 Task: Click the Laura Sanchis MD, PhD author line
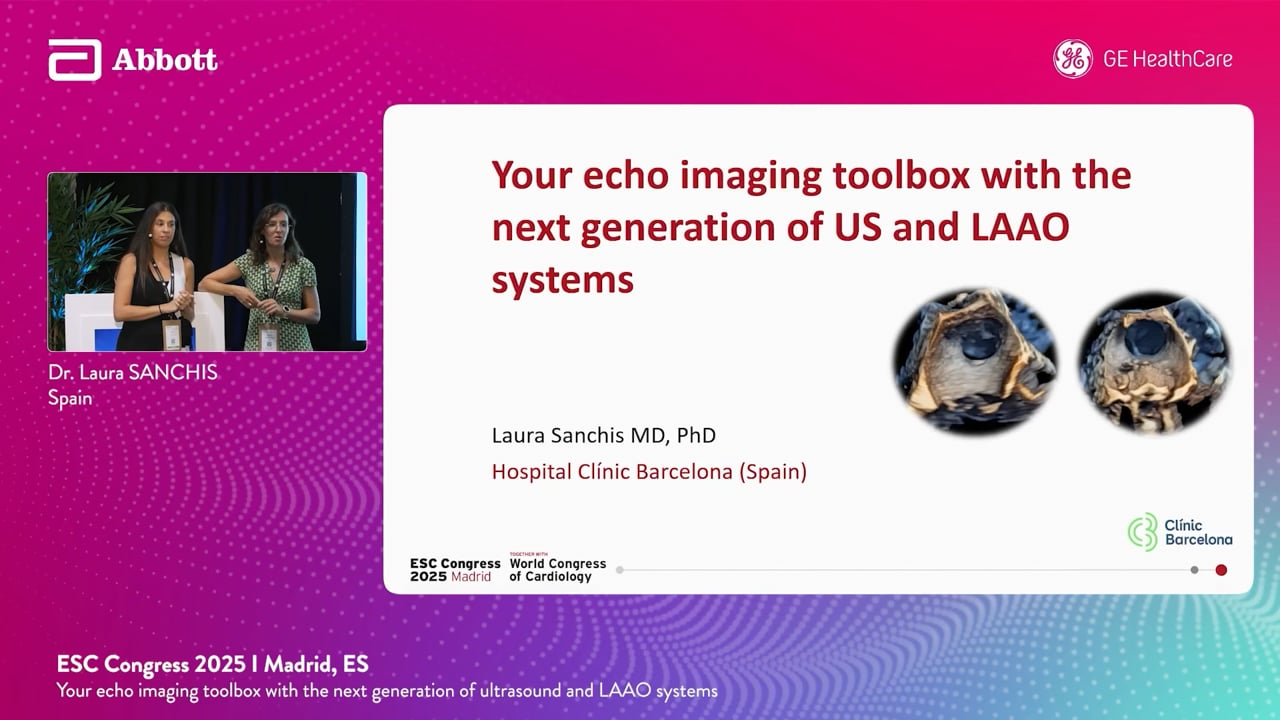(603, 435)
